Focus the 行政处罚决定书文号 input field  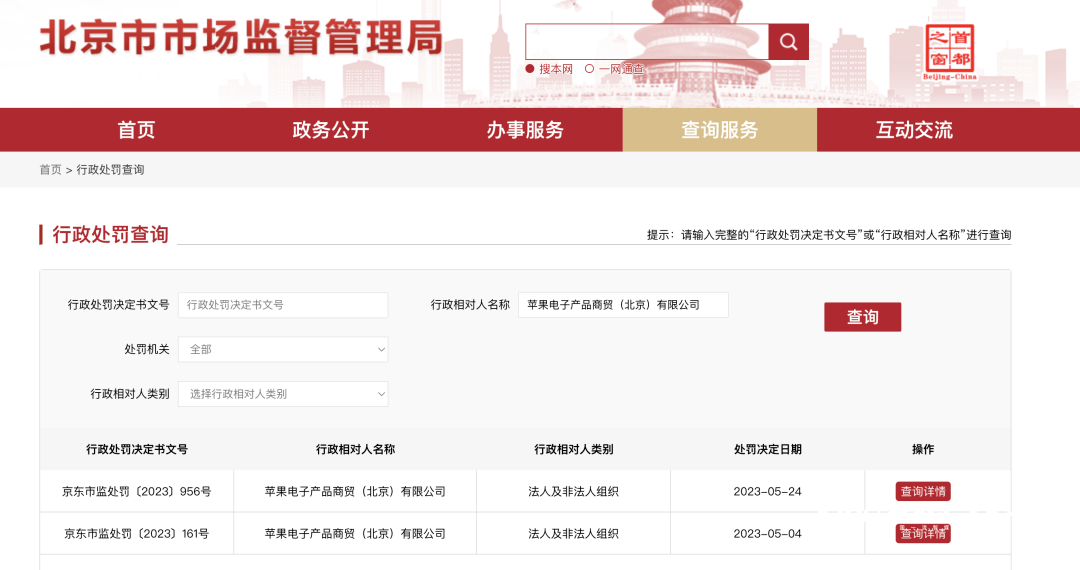[283, 305]
